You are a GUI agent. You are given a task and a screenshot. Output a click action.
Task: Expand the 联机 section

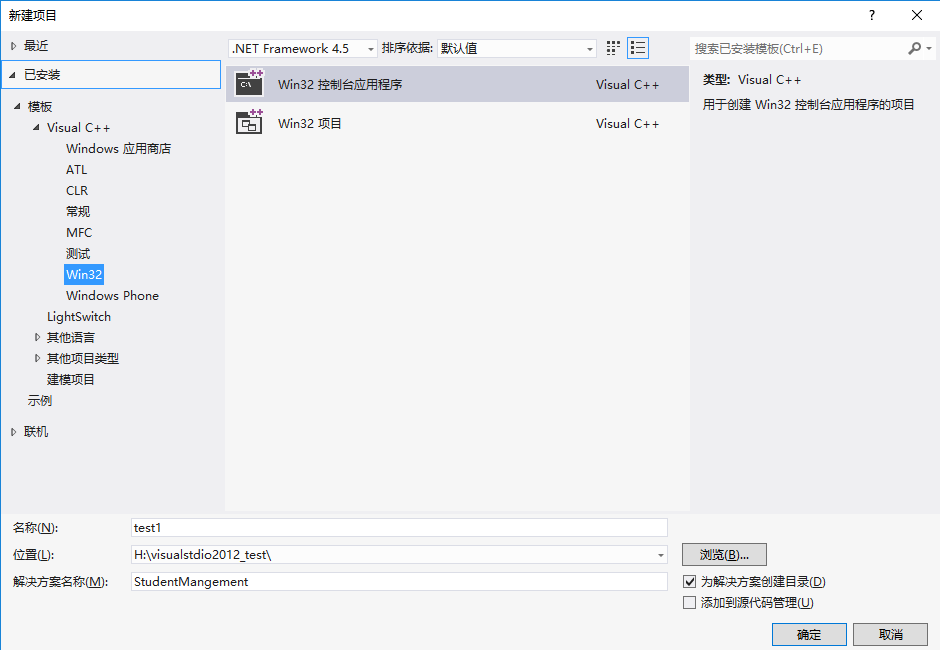coord(13,432)
